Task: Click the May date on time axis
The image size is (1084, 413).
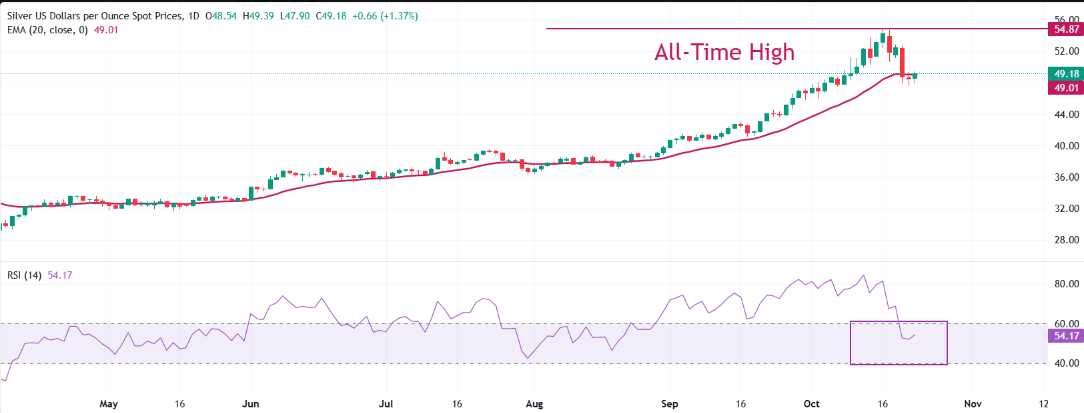Action: (x=109, y=404)
